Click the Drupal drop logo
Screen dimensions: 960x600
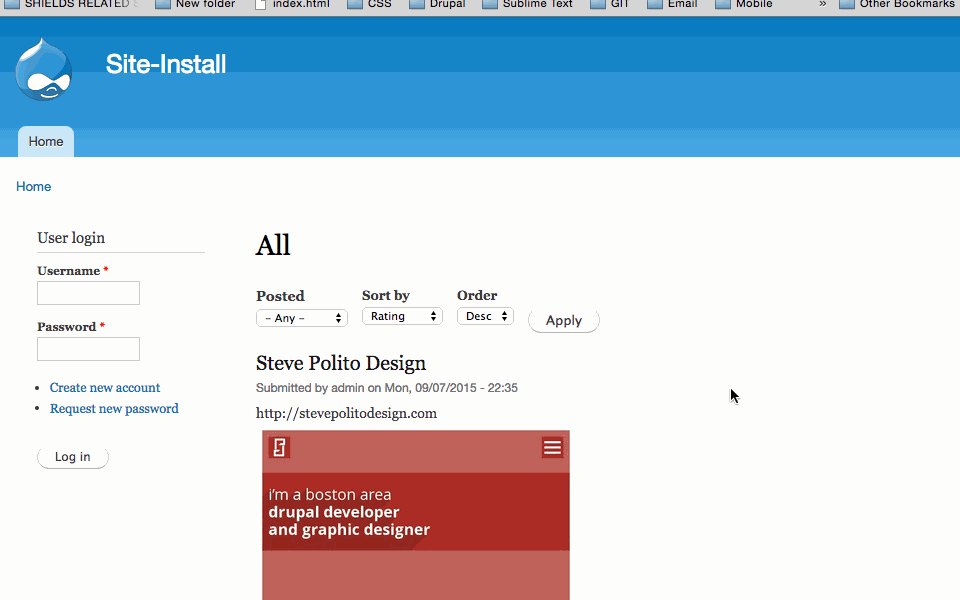43,69
